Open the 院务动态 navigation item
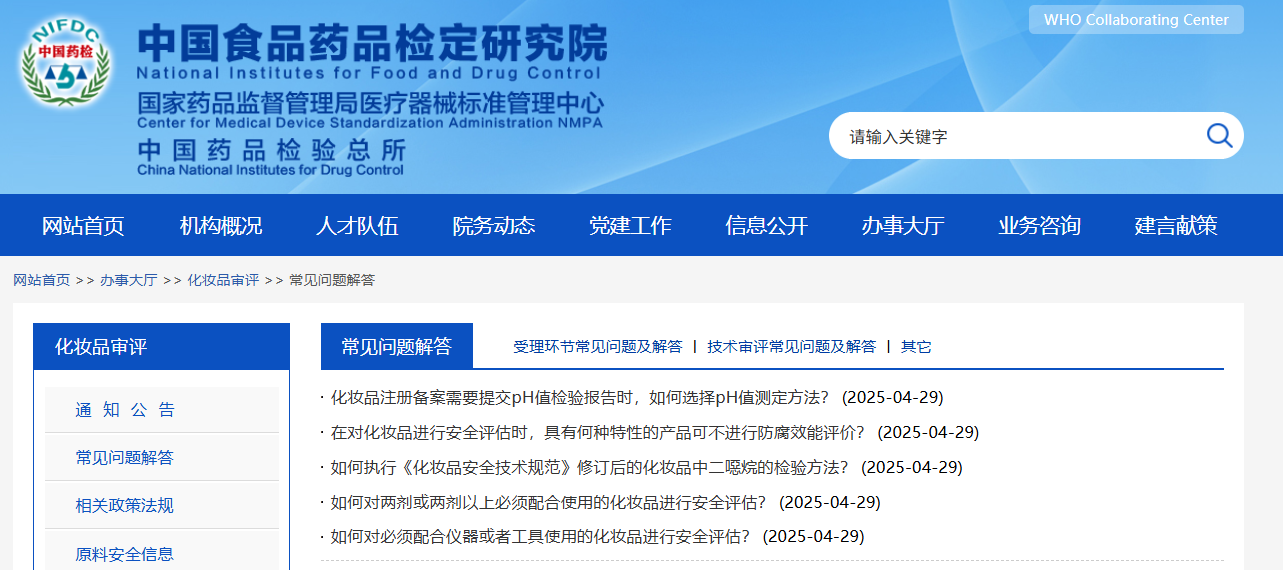Screen dimensions: 1283x570 click(x=494, y=226)
